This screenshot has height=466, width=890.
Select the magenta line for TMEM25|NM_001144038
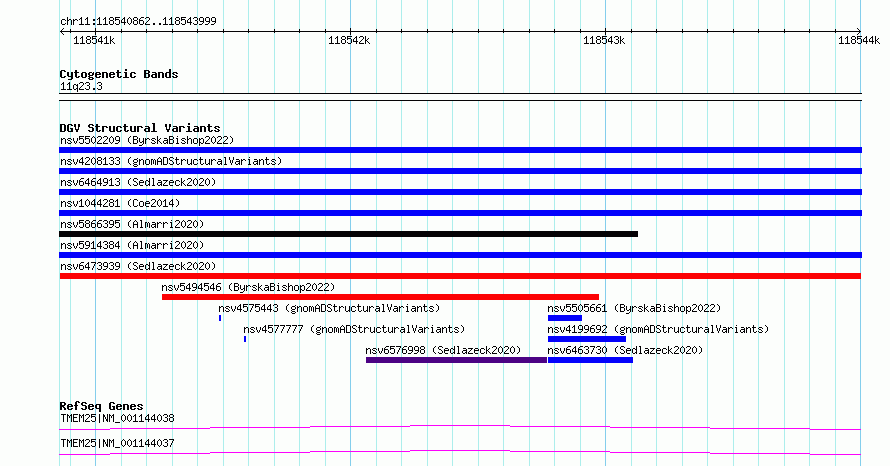point(460,427)
